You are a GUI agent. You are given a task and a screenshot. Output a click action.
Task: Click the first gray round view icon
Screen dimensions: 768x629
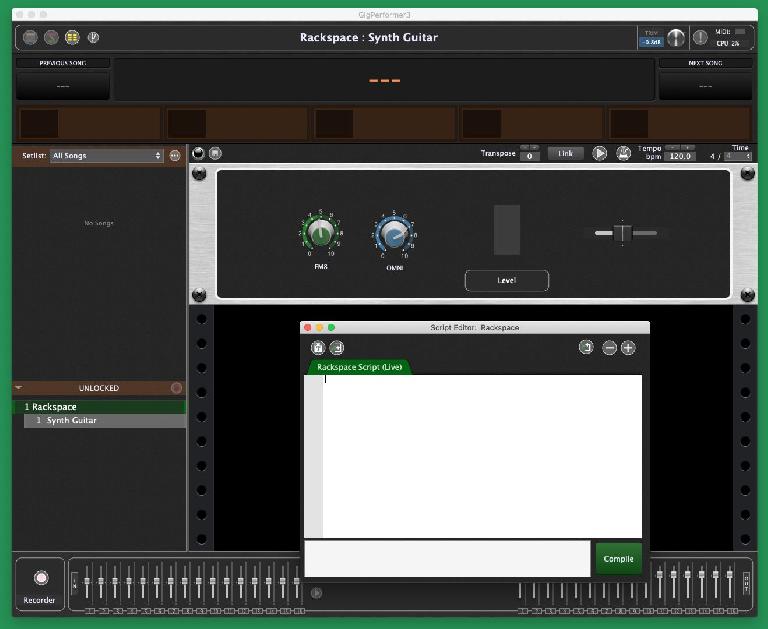[x=30, y=37]
